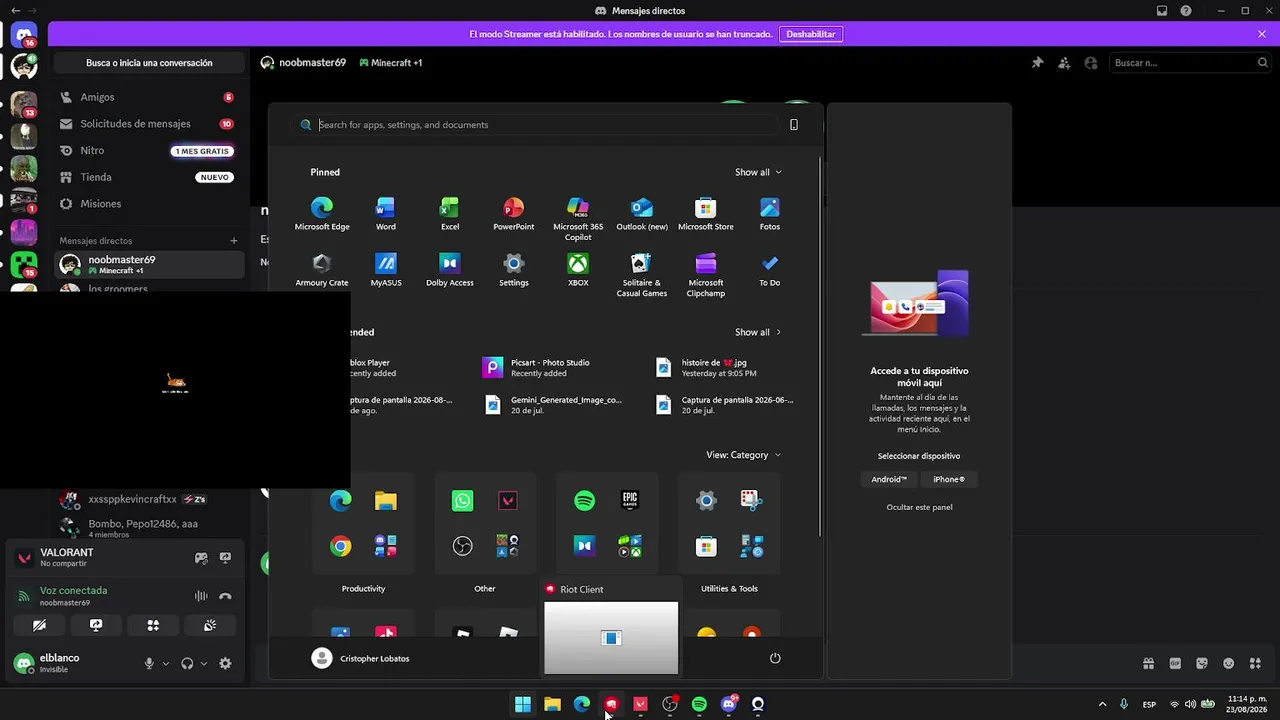Expand Show all for pinned apps

(x=758, y=172)
